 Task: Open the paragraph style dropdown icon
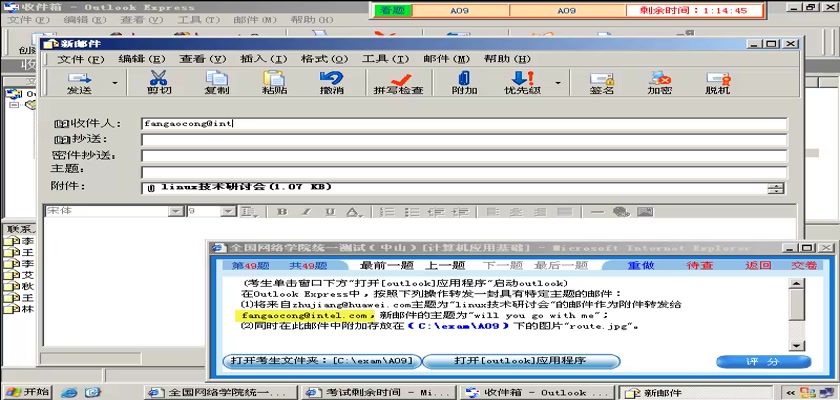click(x=248, y=212)
